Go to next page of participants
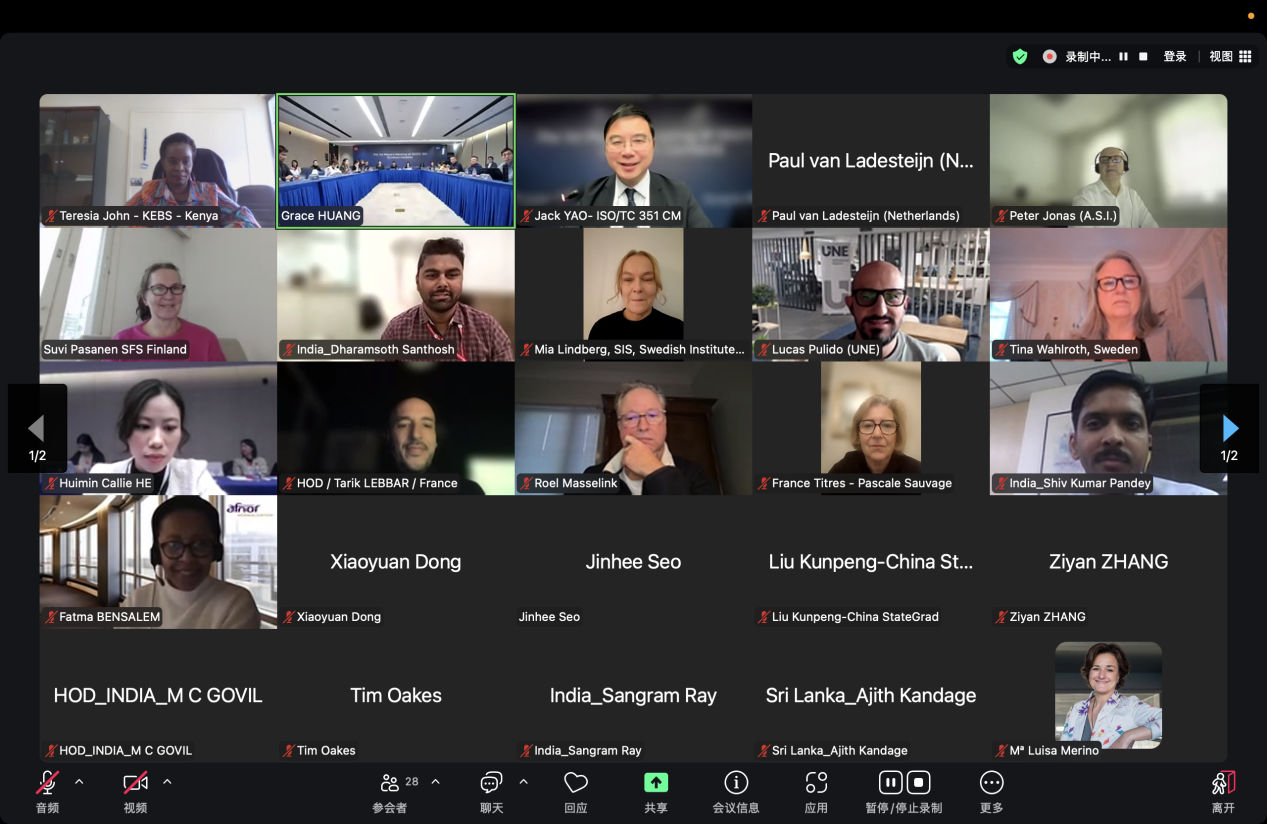Viewport: 1267px width, 824px height. [1229, 429]
